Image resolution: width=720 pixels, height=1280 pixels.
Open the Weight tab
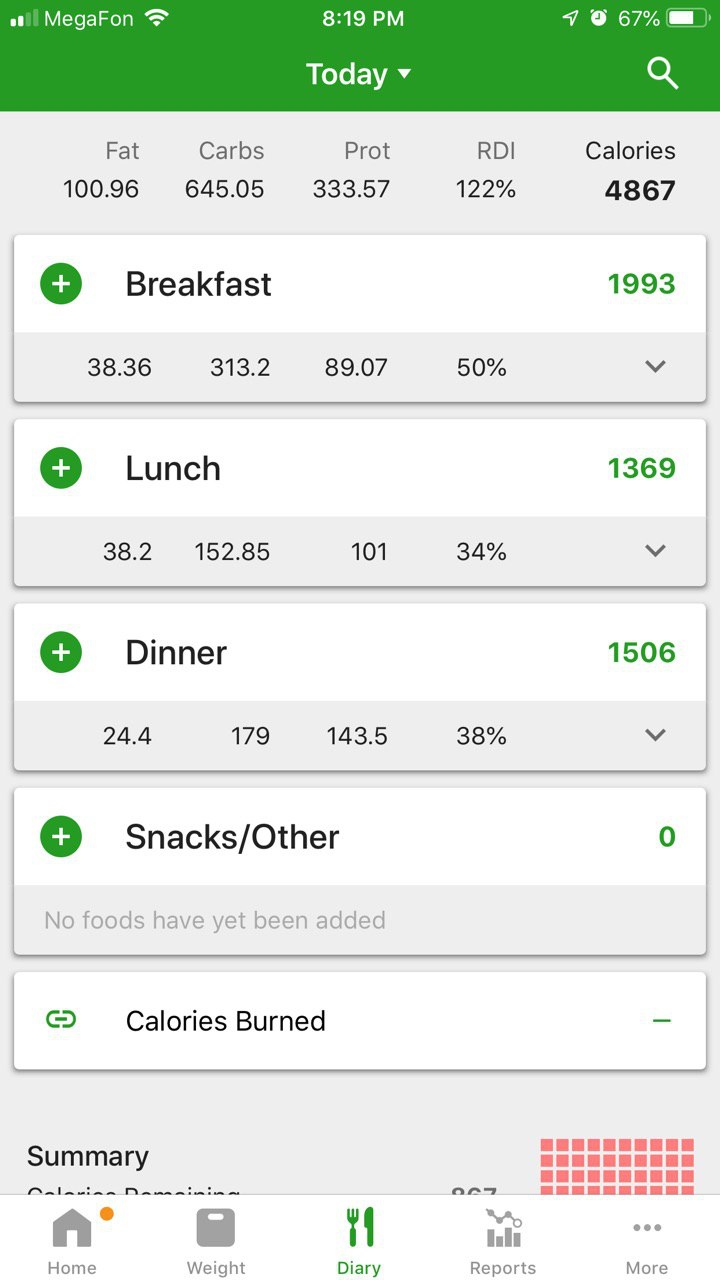(x=216, y=1242)
